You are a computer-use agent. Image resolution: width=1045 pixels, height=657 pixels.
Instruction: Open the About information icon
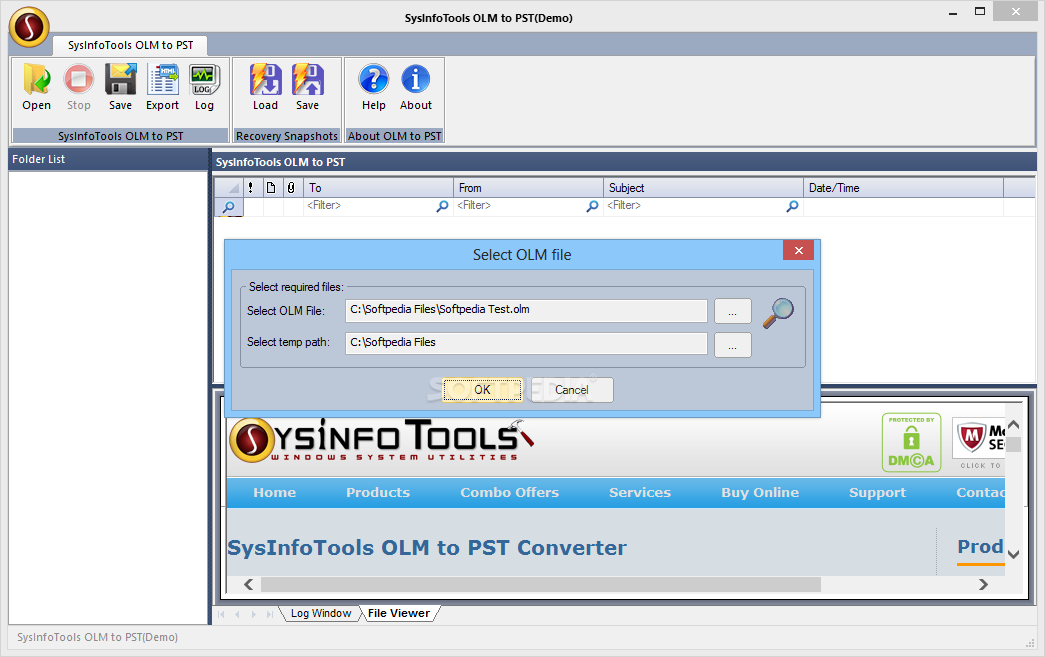pos(416,87)
